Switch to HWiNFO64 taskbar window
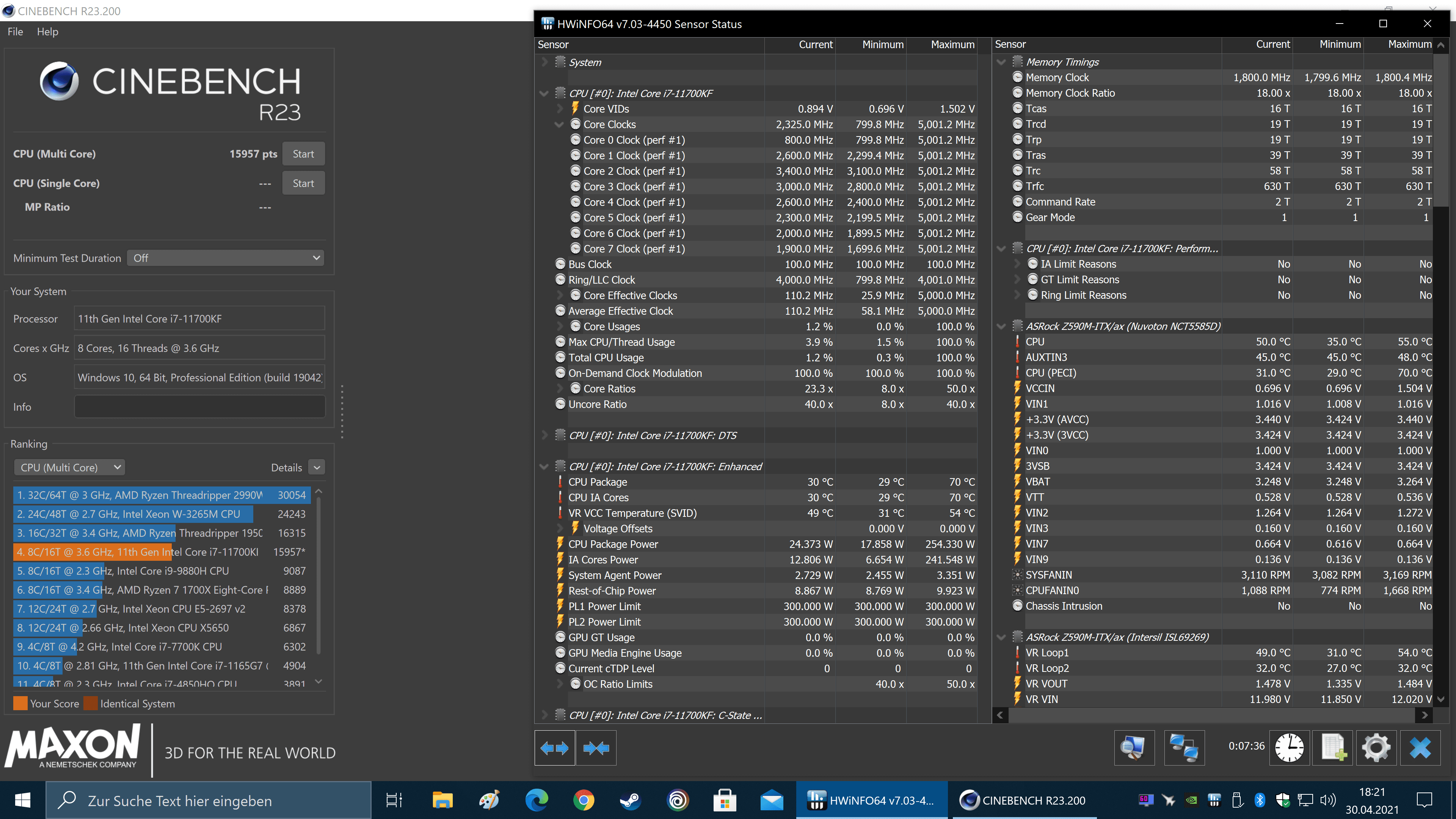The image size is (1456, 819). (x=872, y=800)
